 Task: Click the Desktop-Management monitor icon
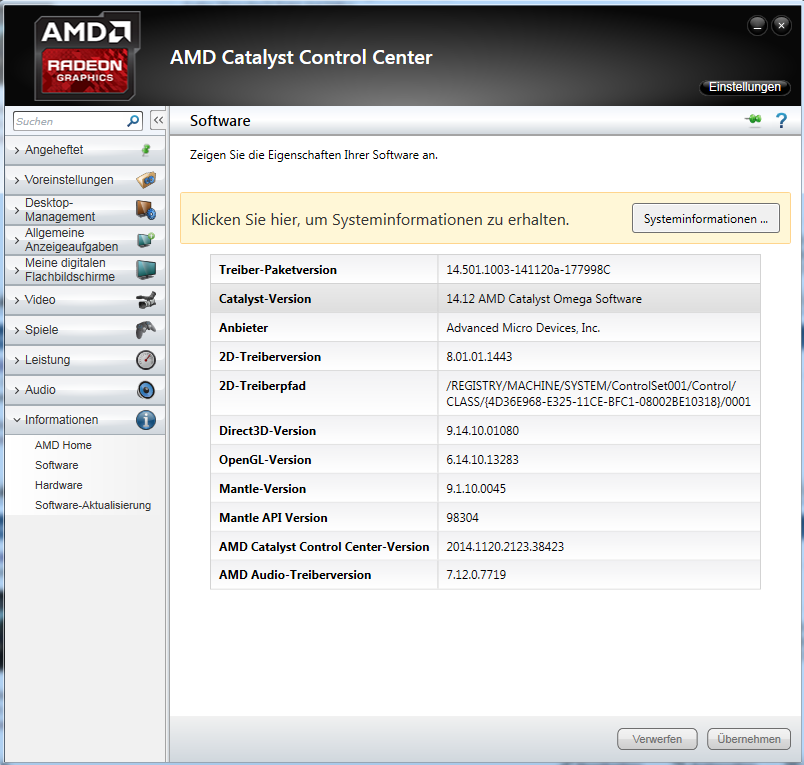(x=146, y=210)
